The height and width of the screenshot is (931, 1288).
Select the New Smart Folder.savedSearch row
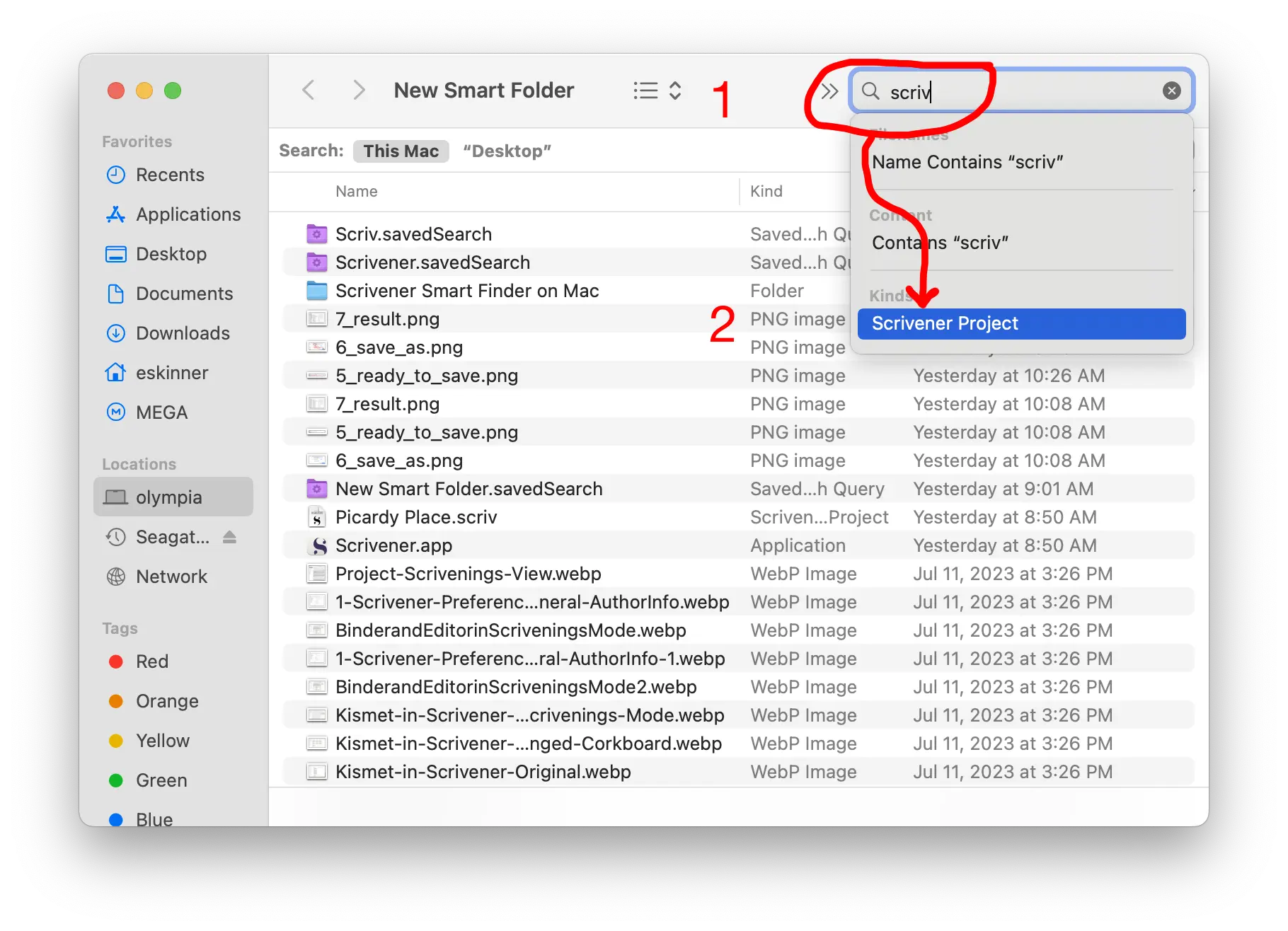pyautogui.click(x=739, y=489)
